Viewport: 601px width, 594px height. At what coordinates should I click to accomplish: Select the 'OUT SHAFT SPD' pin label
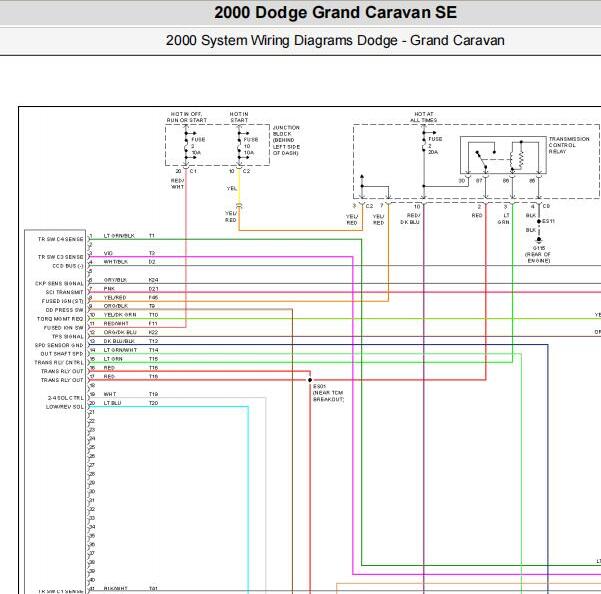pos(62,354)
